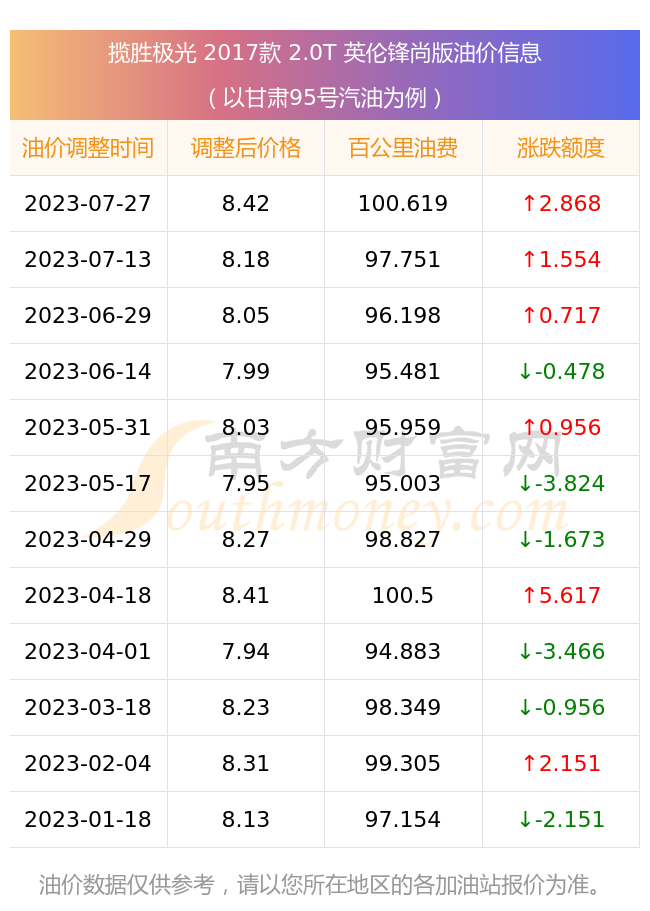The width and height of the screenshot is (650, 911).
Task: Select the 2023-04-29 date cell
Action: tap(88, 539)
